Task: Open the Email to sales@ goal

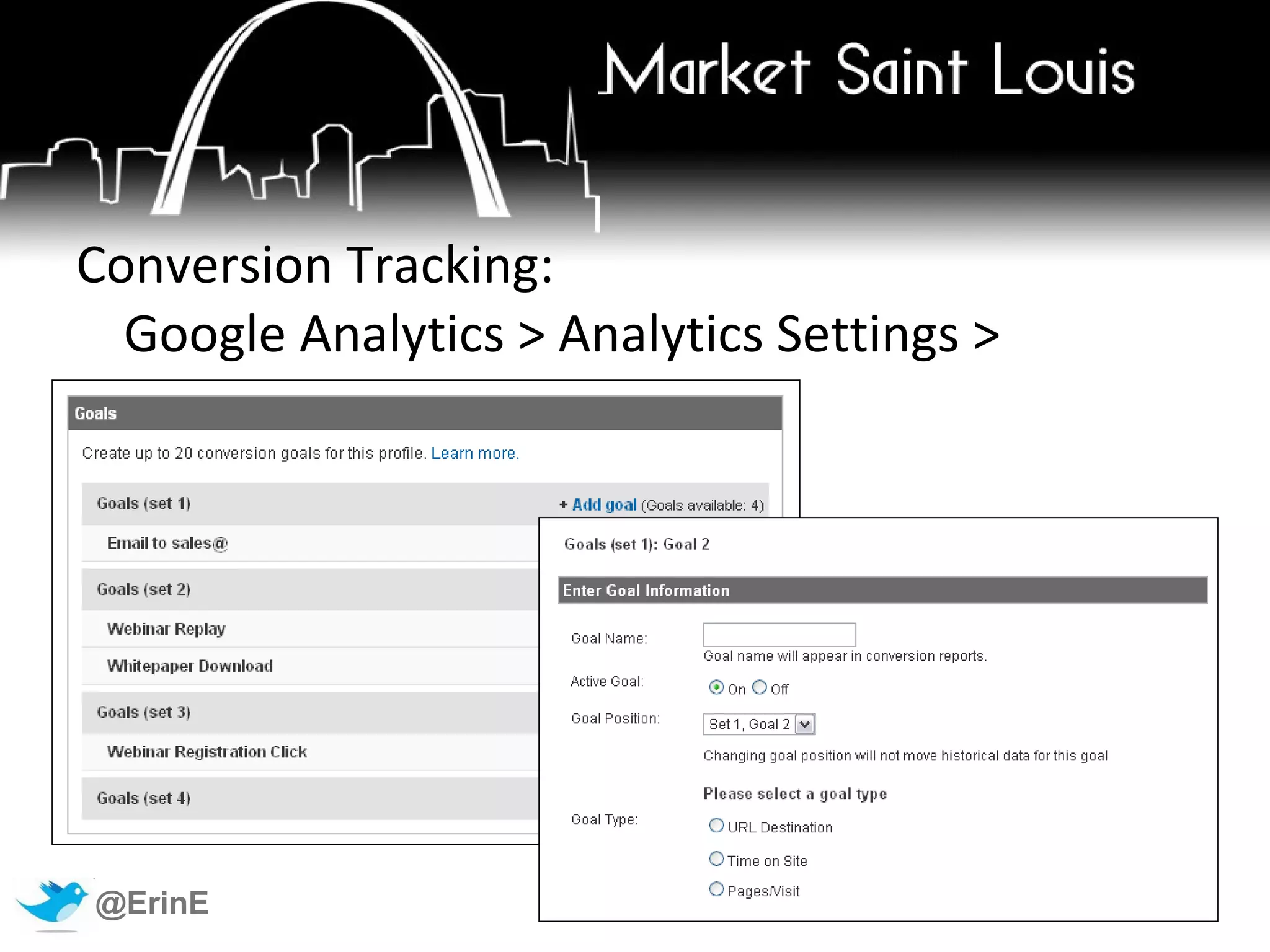Action: click(167, 543)
